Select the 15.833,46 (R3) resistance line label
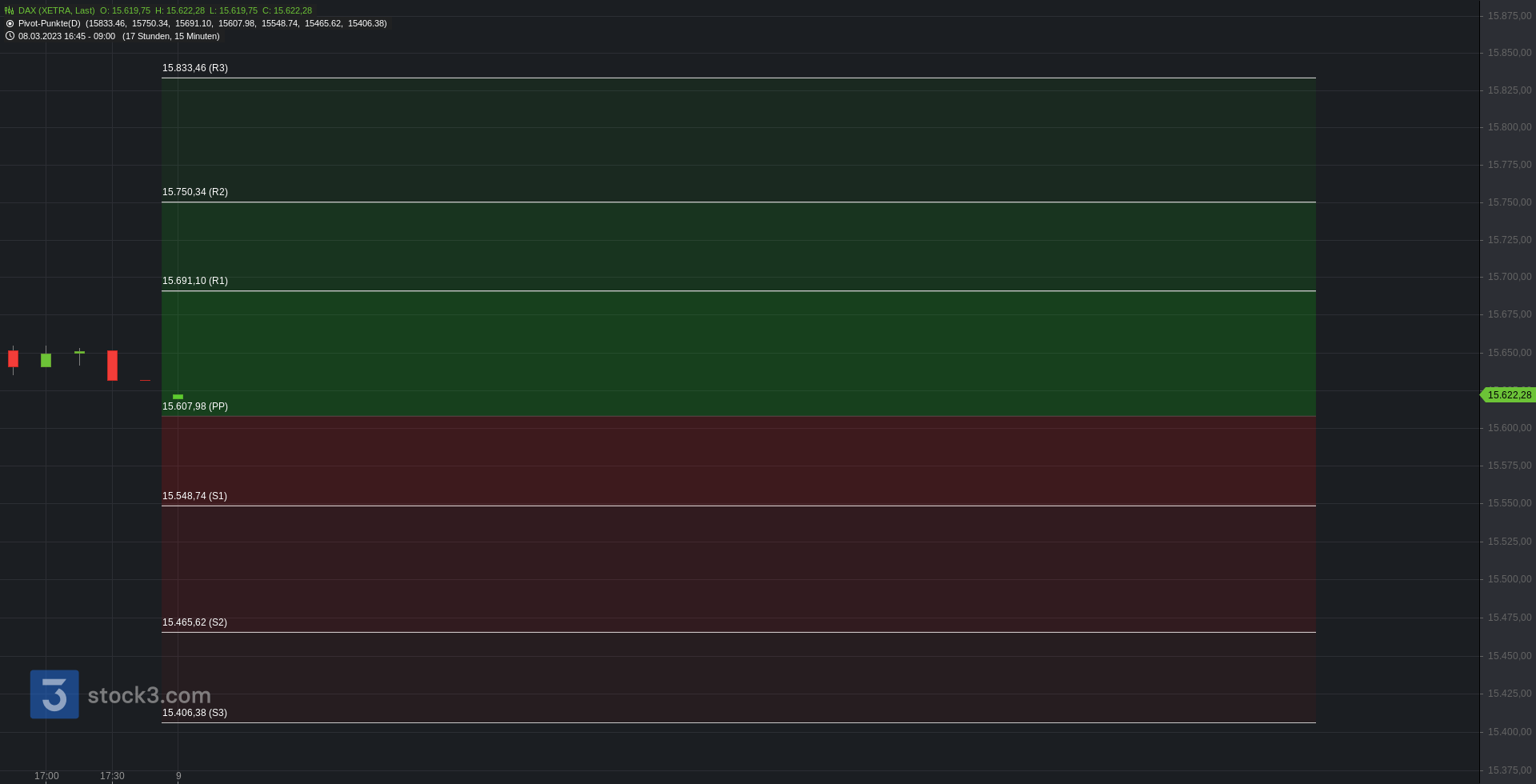 (x=195, y=68)
